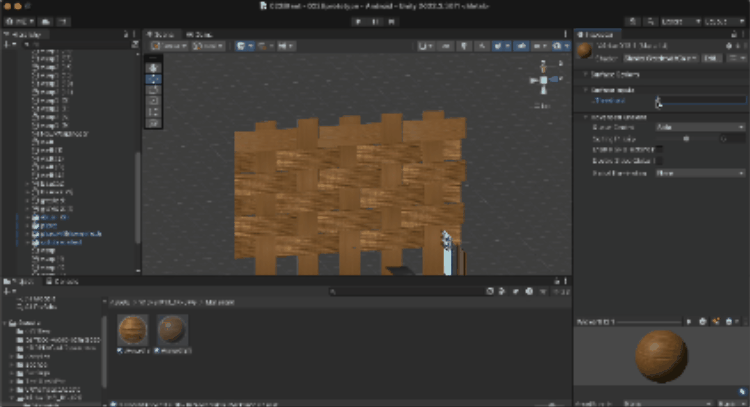Open the handle rotation Global/Local dropdown
This screenshot has width=750, height=407.
208,46
